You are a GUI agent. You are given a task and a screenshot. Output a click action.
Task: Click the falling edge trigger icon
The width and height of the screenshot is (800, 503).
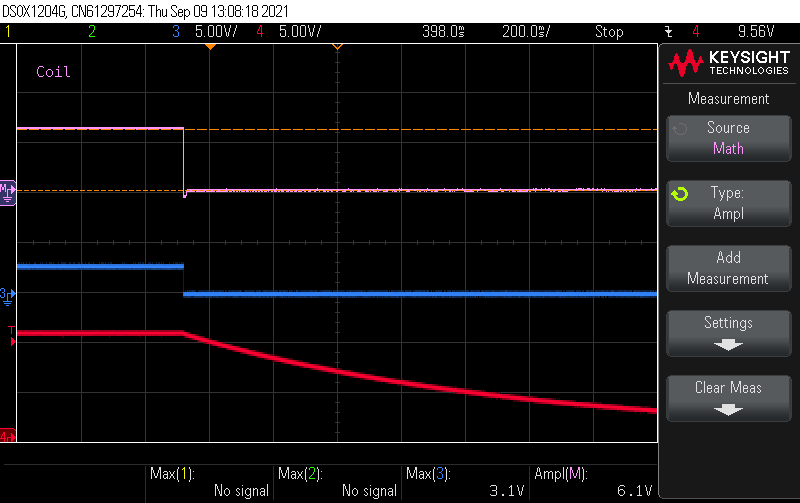point(668,32)
